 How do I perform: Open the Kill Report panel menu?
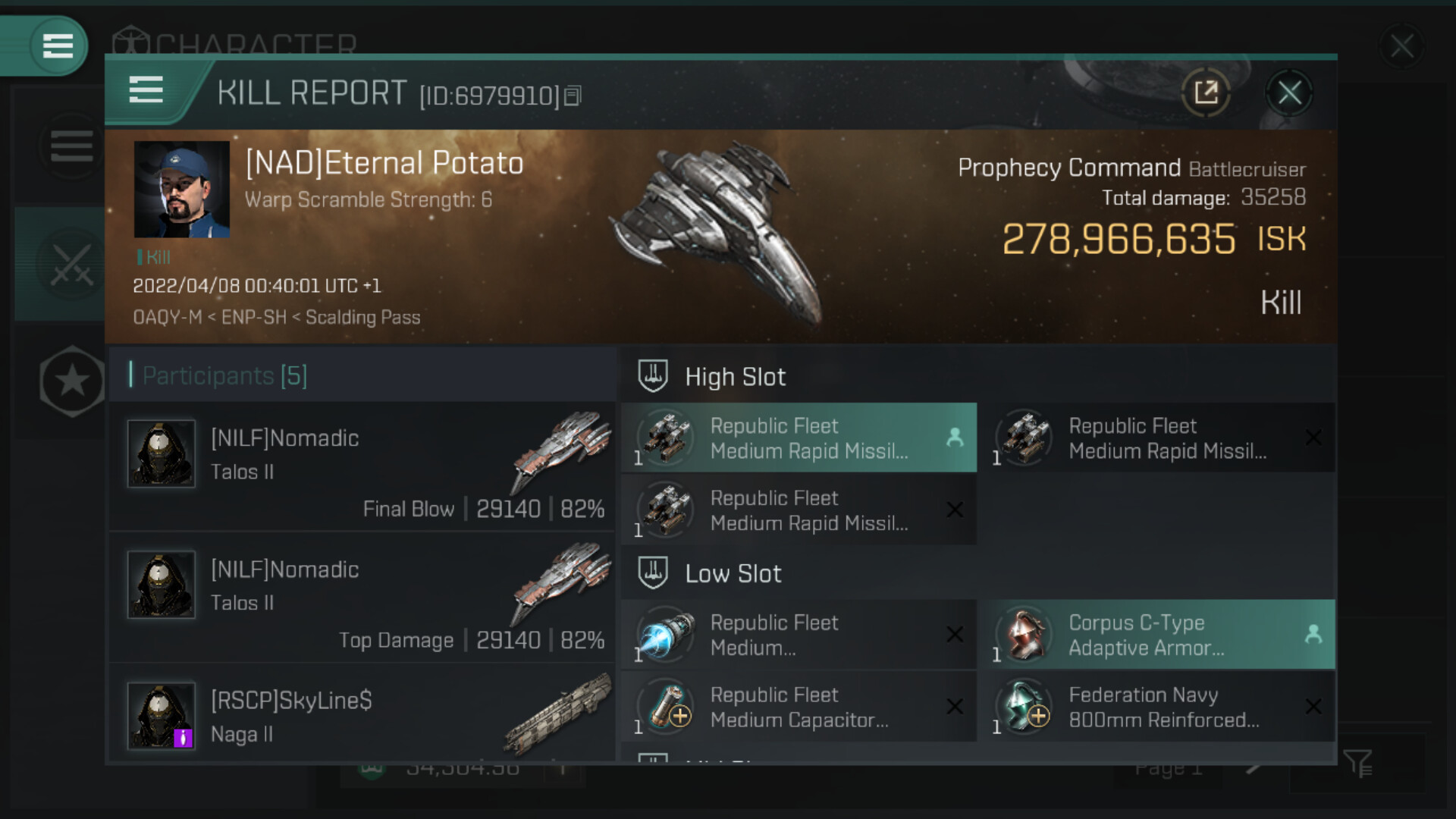[146, 90]
